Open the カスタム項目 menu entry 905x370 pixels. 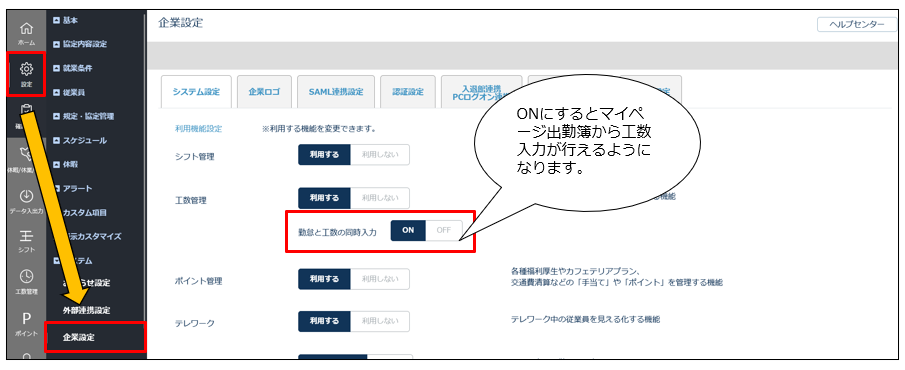[85, 212]
